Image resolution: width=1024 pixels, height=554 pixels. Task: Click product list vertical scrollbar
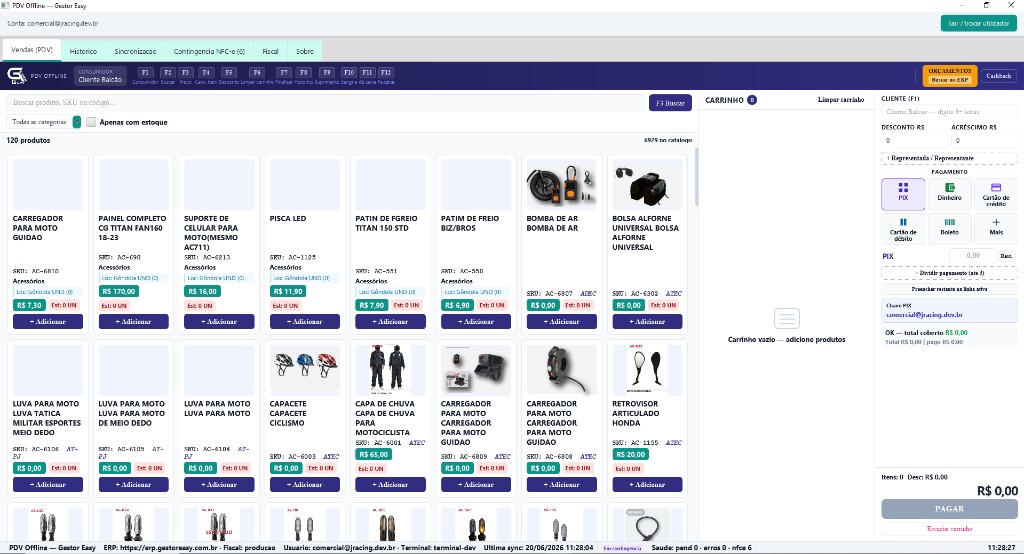point(696,176)
